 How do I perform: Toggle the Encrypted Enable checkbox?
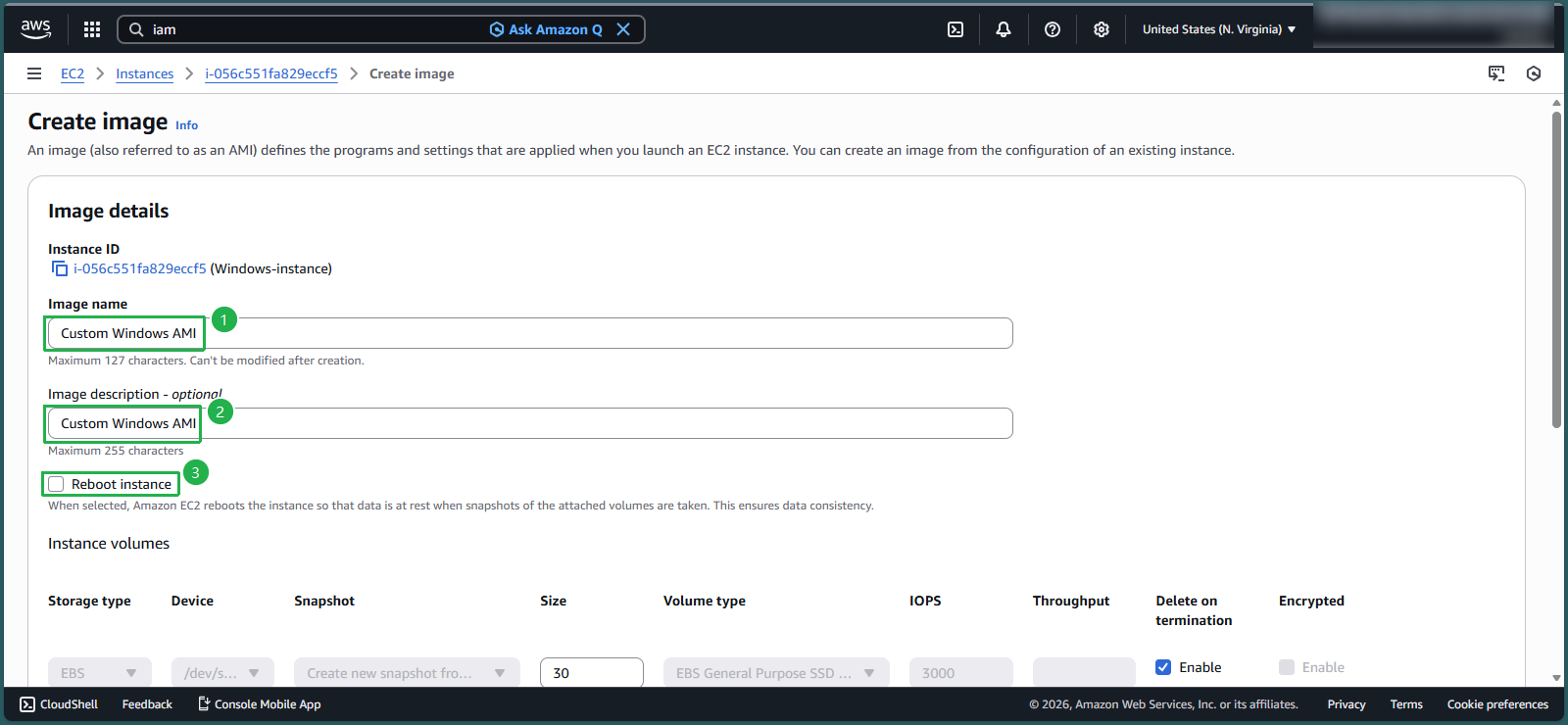point(1287,667)
